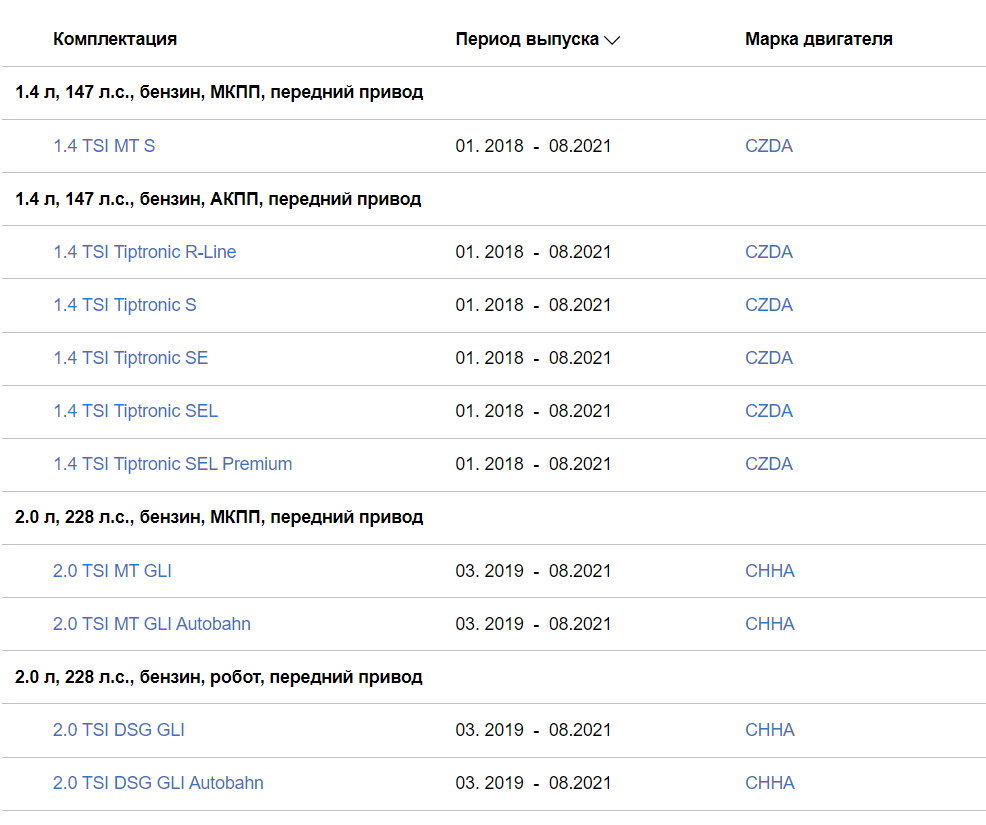Click CZDA engine in Tiptronic SE row

point(769,358)
